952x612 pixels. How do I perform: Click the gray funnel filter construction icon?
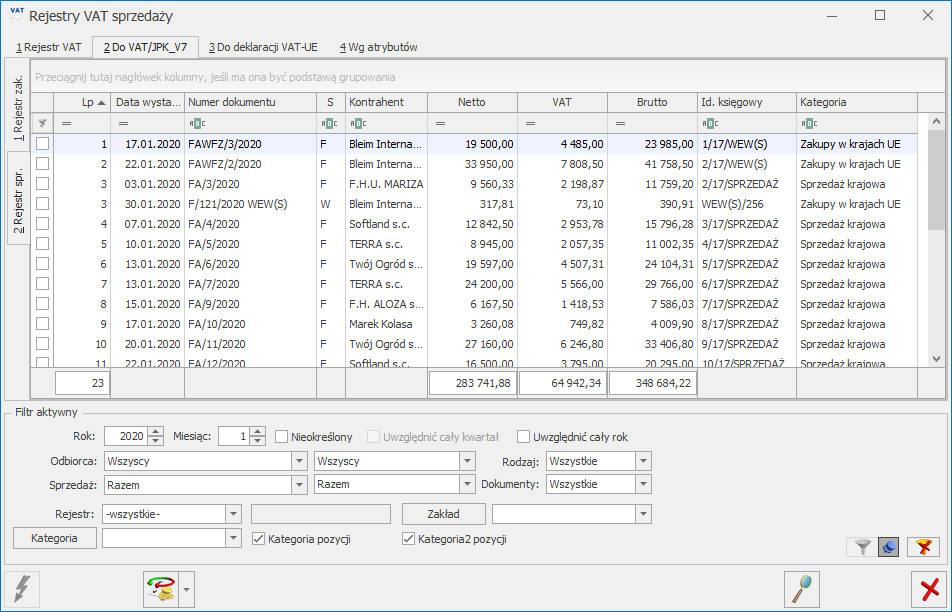(861, 547)
